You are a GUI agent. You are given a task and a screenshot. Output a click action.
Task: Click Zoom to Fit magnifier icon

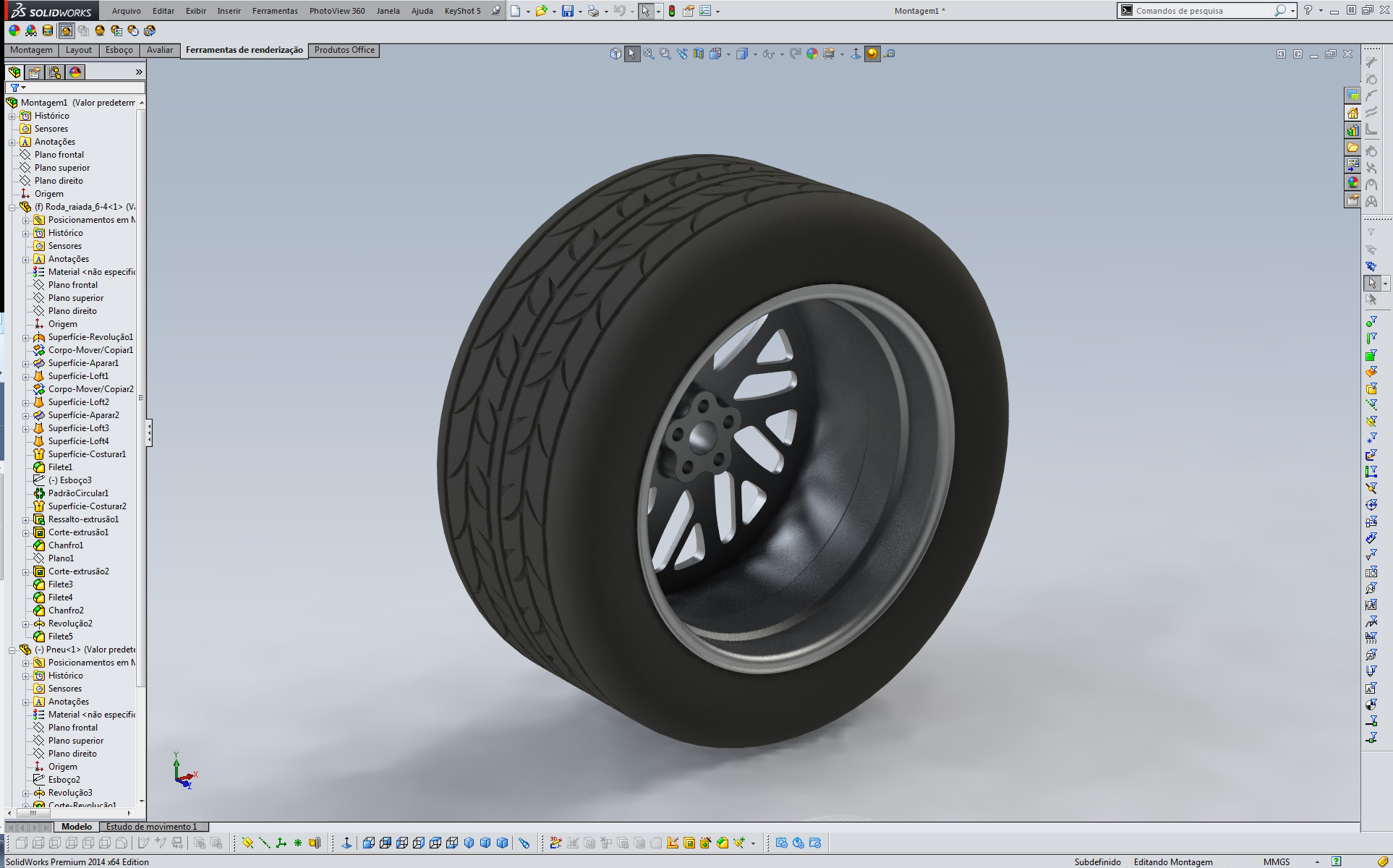click(x=649, y=54)
